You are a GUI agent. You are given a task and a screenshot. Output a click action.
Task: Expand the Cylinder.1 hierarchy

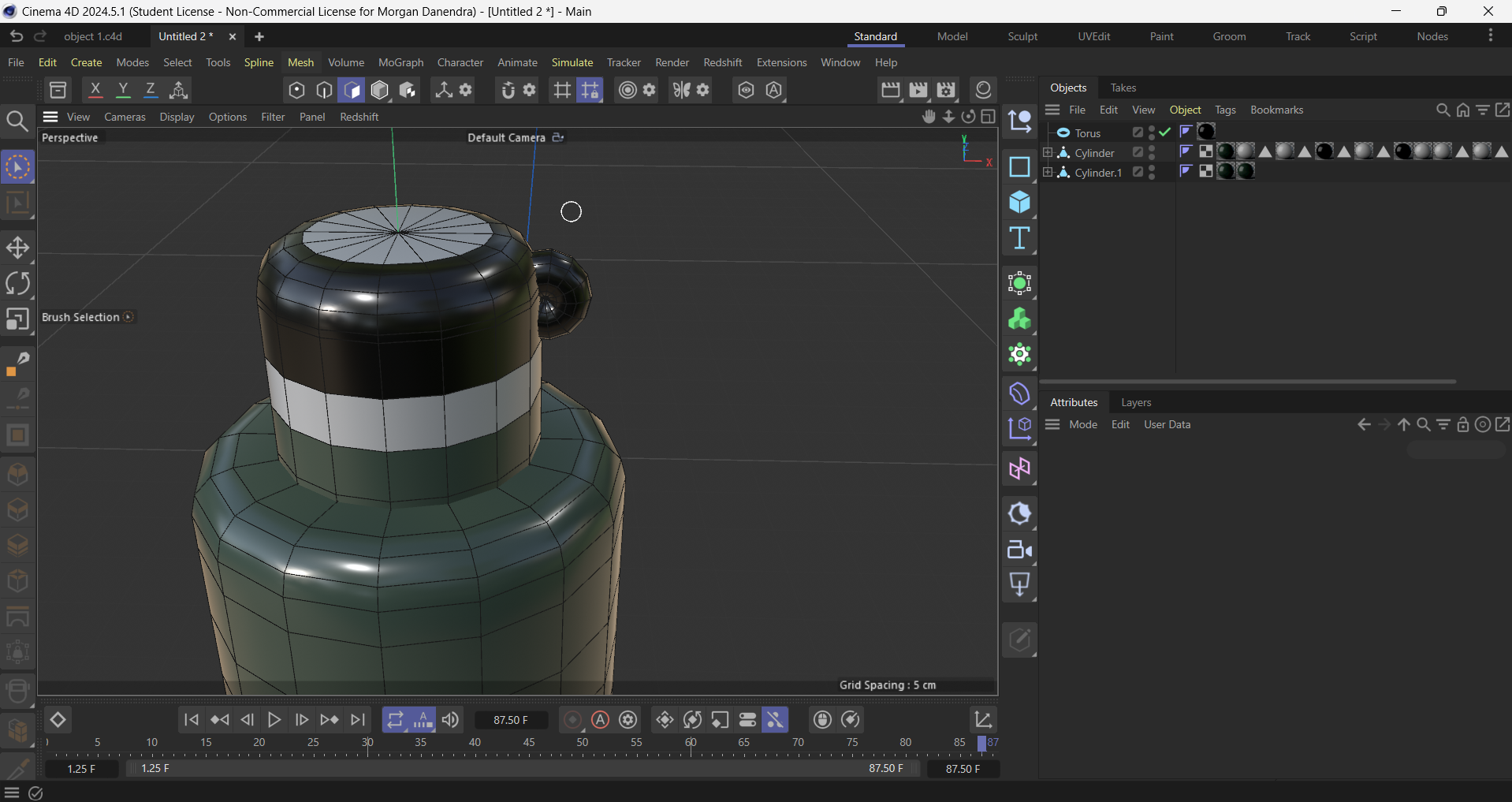(x=1047, y=172)
